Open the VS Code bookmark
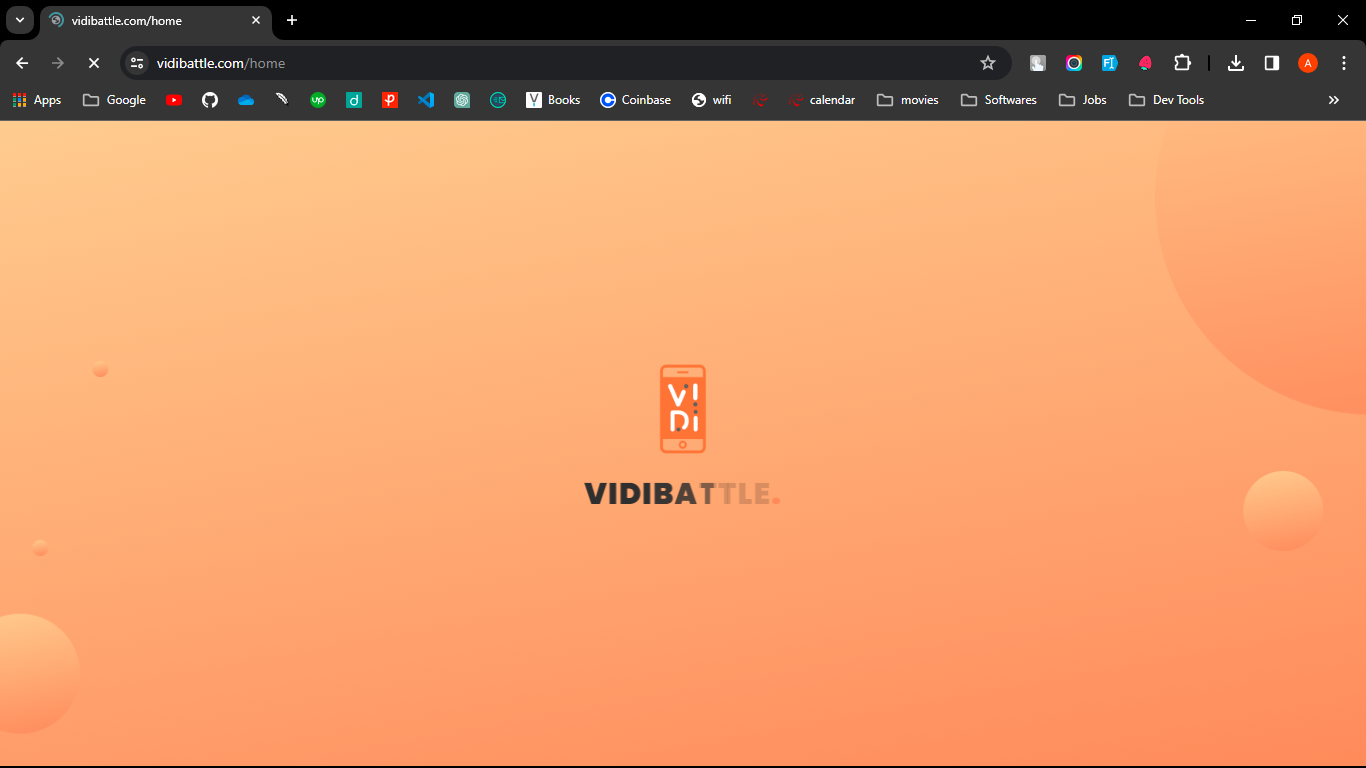The height and width of the screenshot is (768, 1366). (x=426, y=100)
